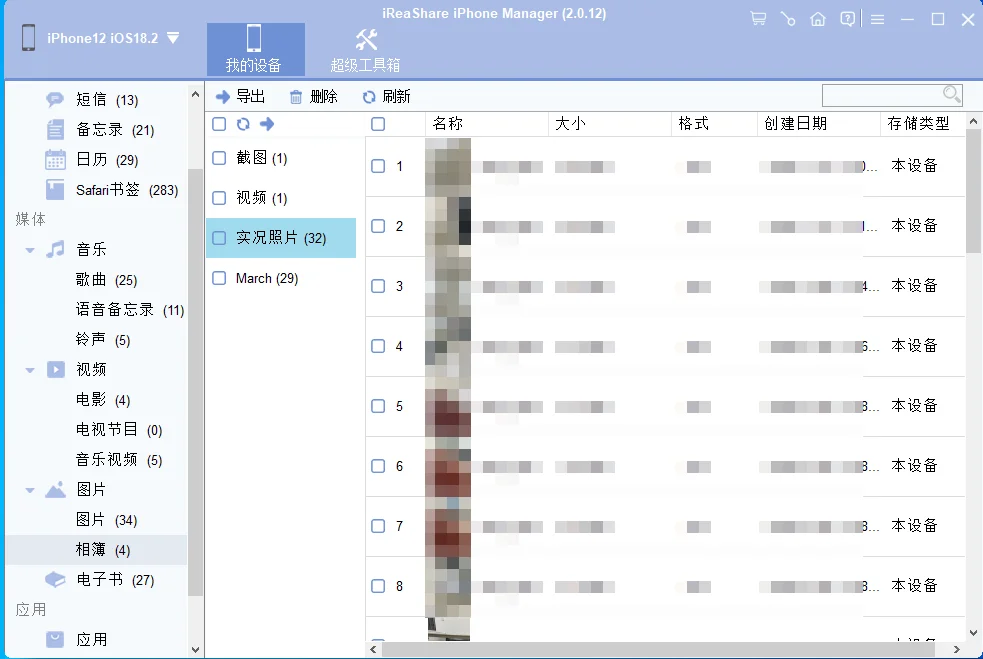This screenshot has width=983, height=659.
Task: Collapse the 音乐 section in sidebar
Action: tap(28, 249)
